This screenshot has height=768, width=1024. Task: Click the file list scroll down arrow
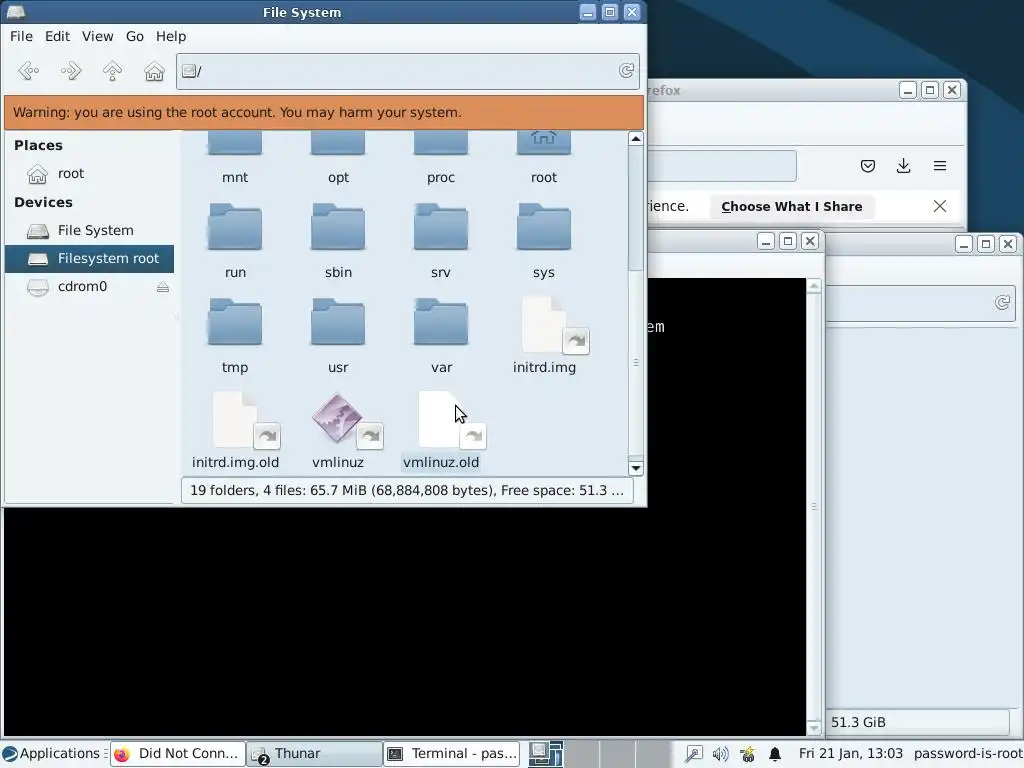pyautogui.click(x=635, y=468)
